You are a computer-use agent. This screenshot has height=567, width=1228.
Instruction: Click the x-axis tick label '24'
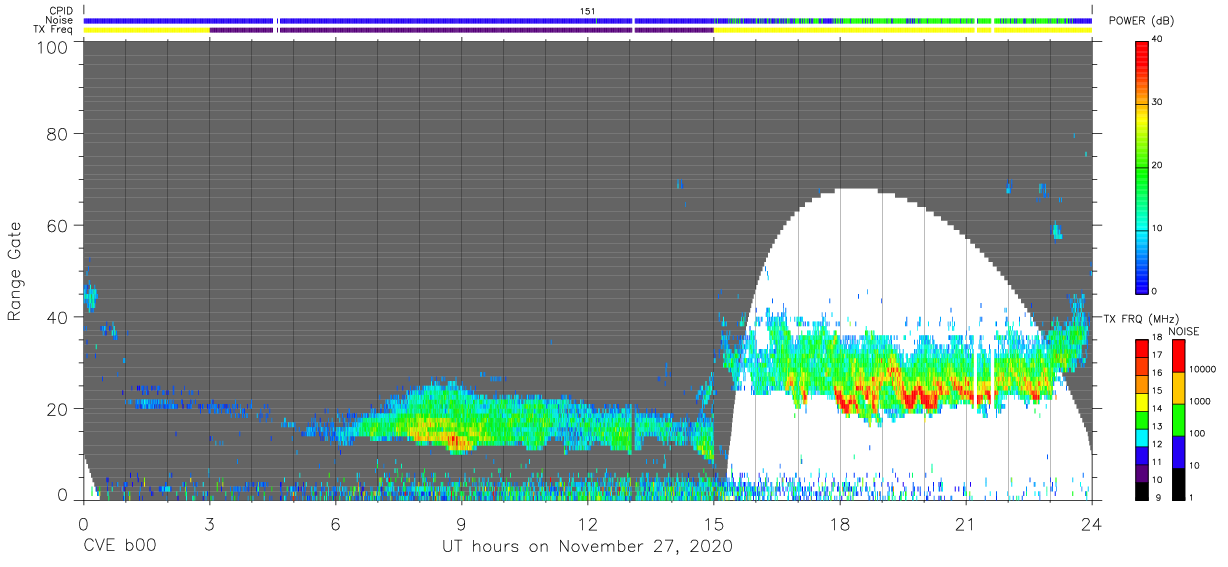click(1092, 523)
